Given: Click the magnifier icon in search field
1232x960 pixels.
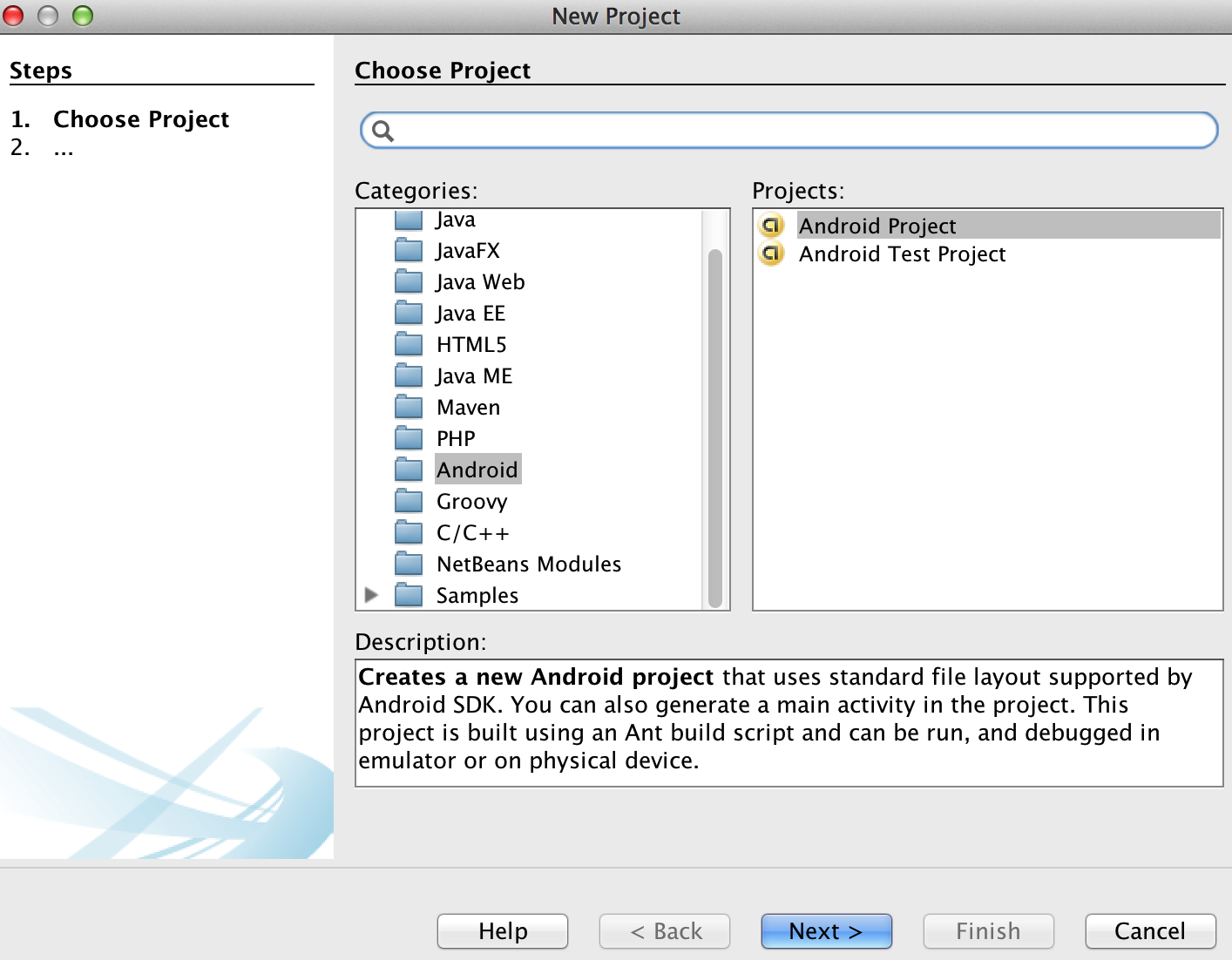Looking at the screenshot, I should (383, 132).
